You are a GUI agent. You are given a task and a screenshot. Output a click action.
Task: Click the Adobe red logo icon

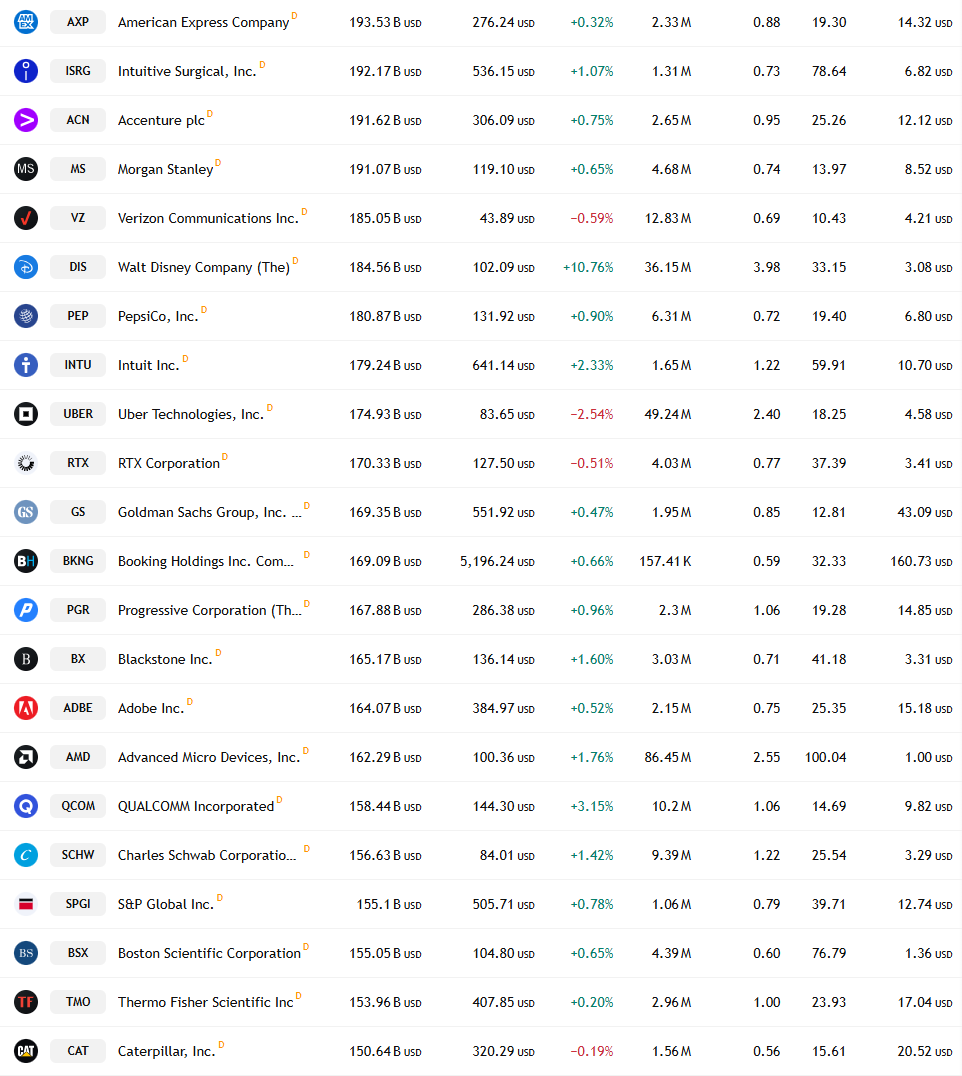point(26,708)
